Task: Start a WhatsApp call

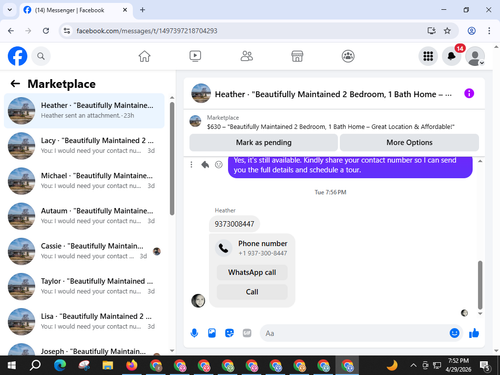Action: (252, 272)
